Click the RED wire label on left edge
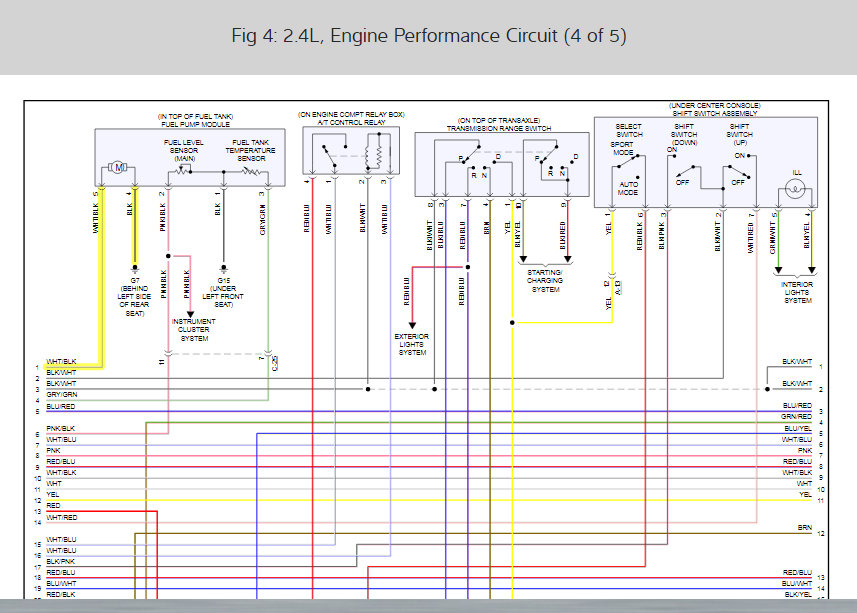This screenshot has height=613, width=857. click(x=54, y=506)
